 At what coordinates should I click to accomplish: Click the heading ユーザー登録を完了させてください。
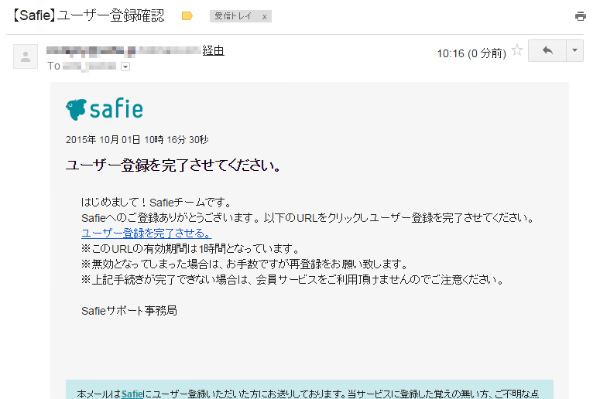[x=173, y=166]
